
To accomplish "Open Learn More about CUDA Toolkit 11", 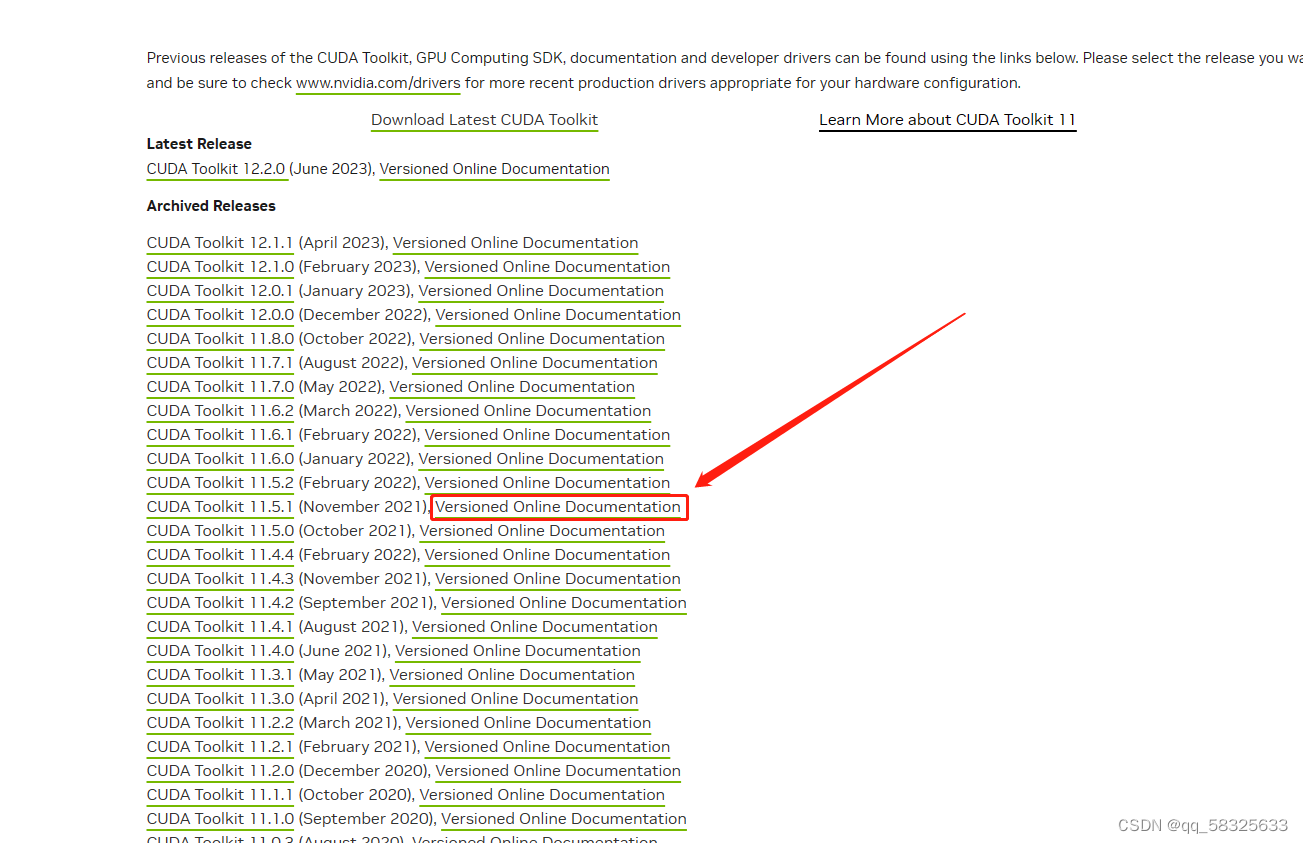I will [947, 120].
